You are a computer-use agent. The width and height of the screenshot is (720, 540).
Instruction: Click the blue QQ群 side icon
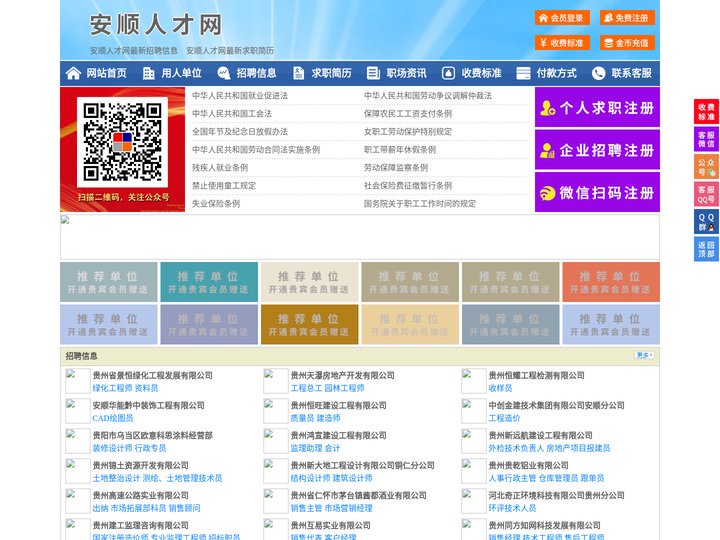[x=706, y=222]
